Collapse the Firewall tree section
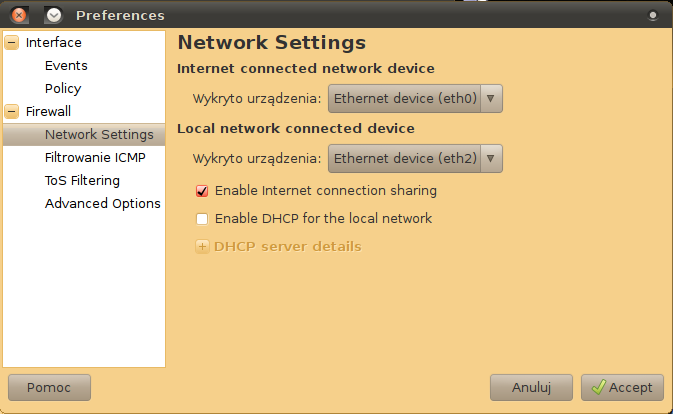Viewport: 673px width, 414px height. [12, 111]
